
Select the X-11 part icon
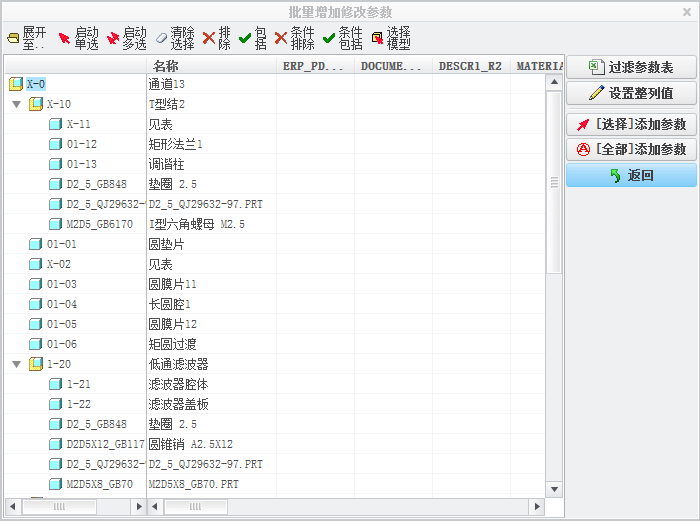55,124
